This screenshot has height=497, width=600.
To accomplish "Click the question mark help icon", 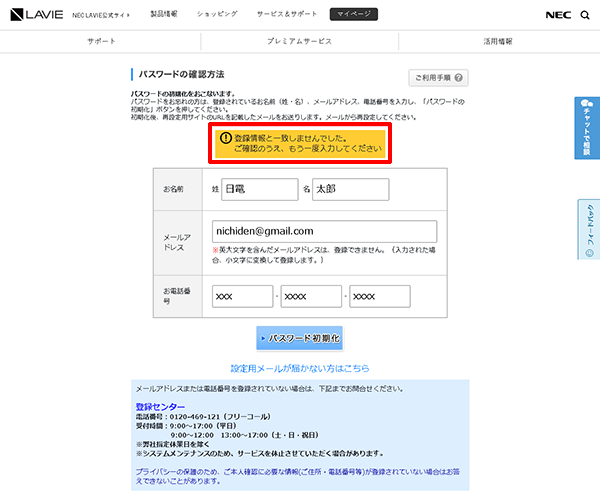I will 460,78.
